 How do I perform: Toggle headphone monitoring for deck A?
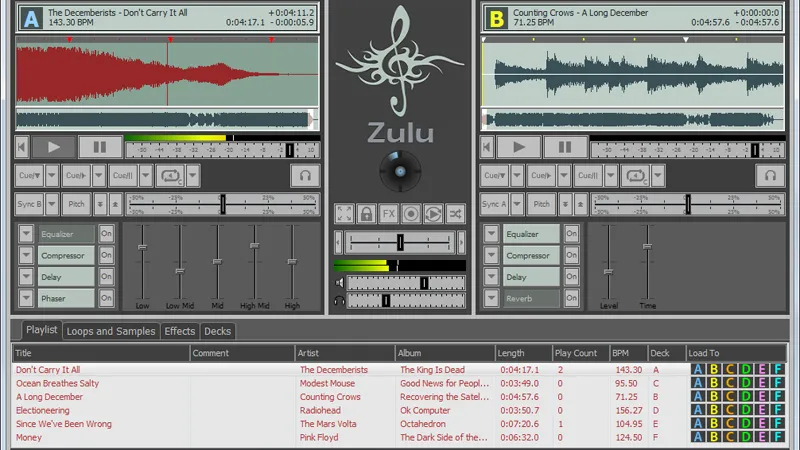[305, 176]
